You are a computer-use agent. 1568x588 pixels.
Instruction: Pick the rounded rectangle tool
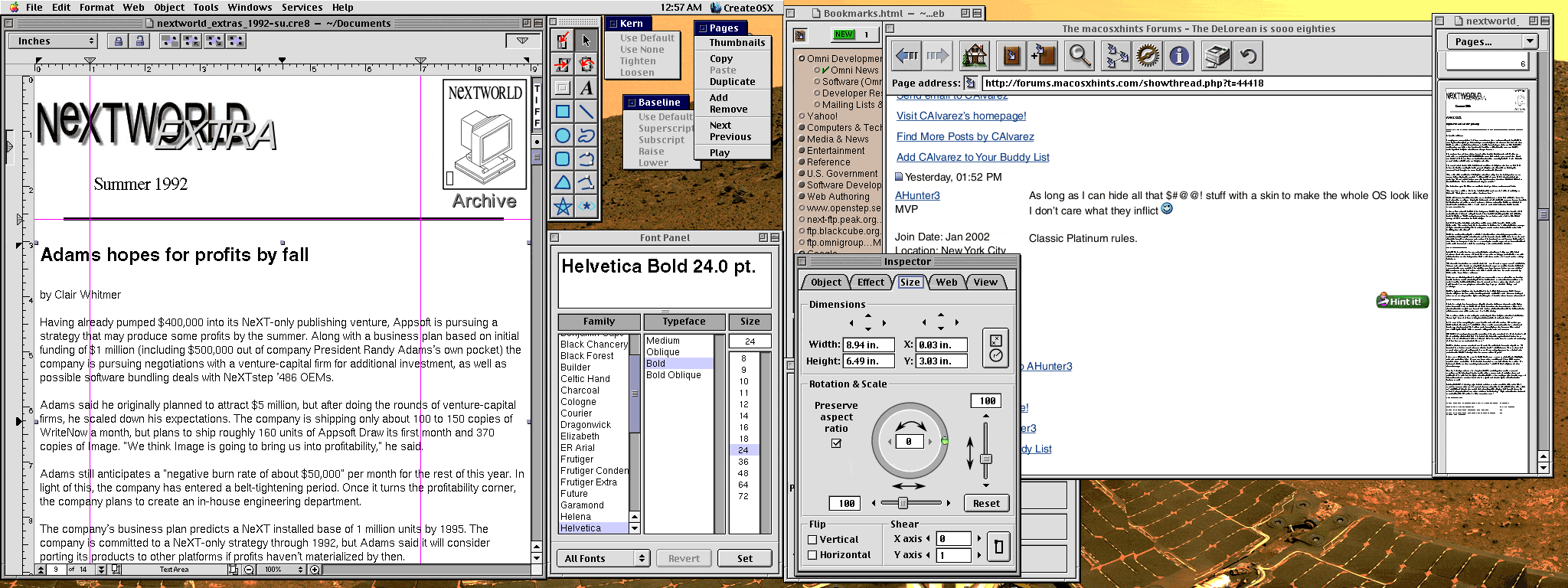(563, 159)
